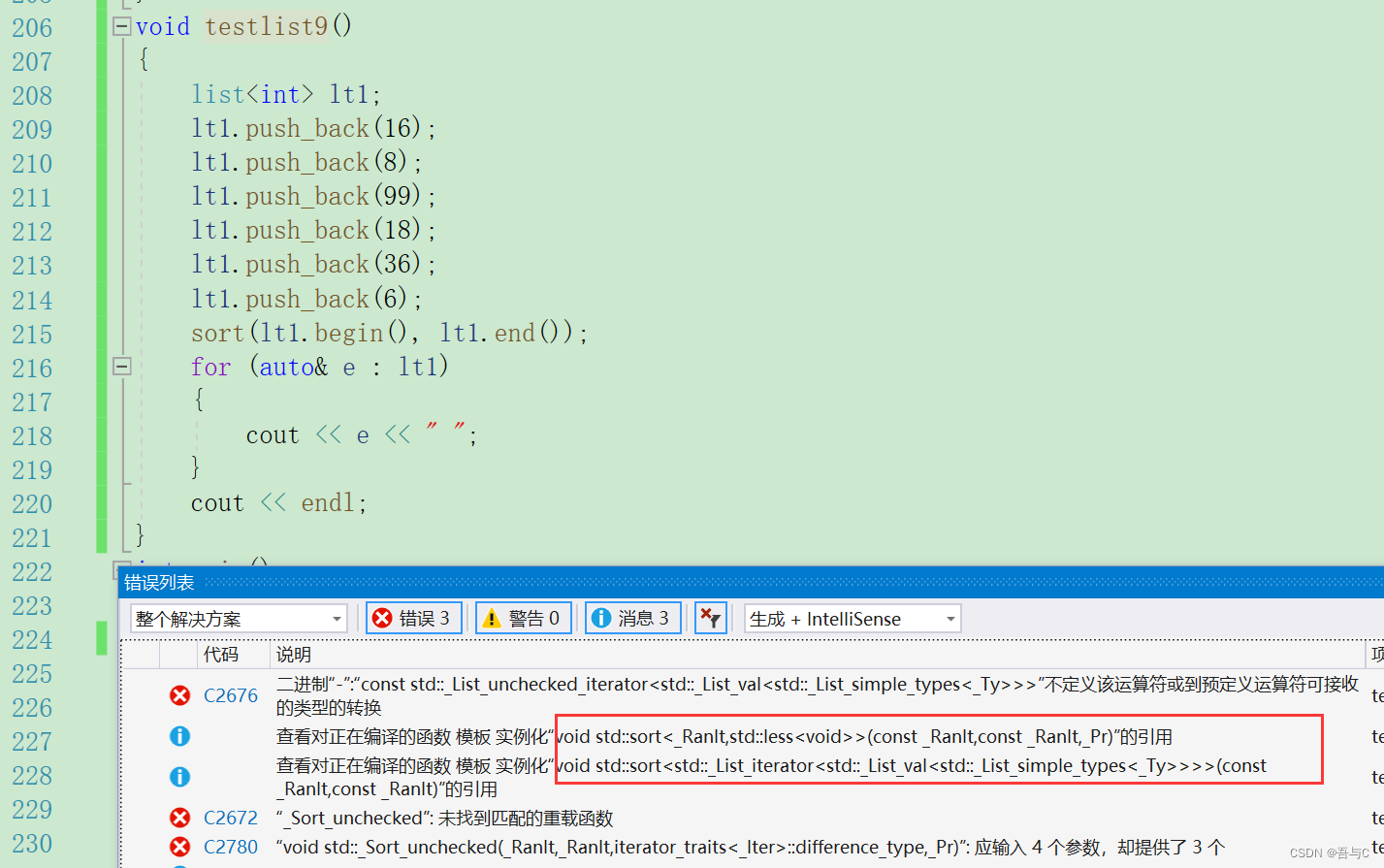Open the 生成 + IntelliSense source dropdown
Screen dimensions: 1384x868
[x=853, y=619]
